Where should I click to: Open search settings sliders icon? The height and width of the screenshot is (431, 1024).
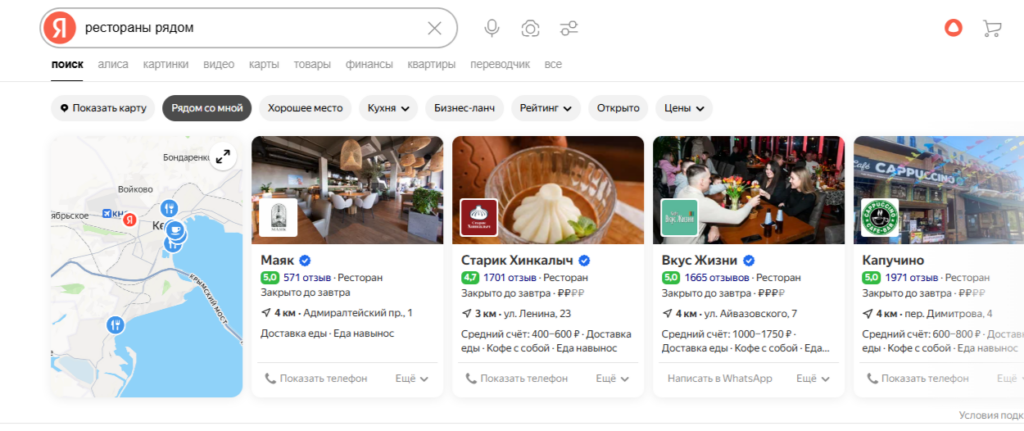[570, 28]
